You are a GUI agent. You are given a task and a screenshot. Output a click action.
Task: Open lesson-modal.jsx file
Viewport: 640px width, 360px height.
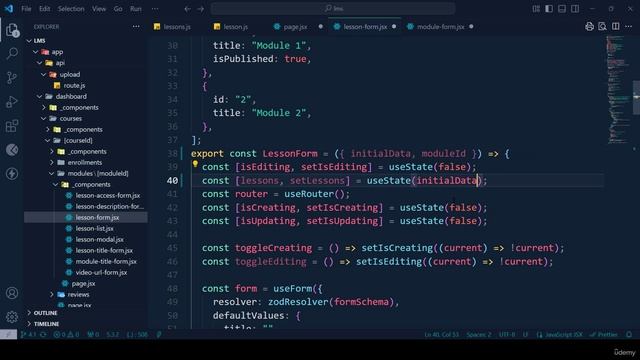(99, 240)
